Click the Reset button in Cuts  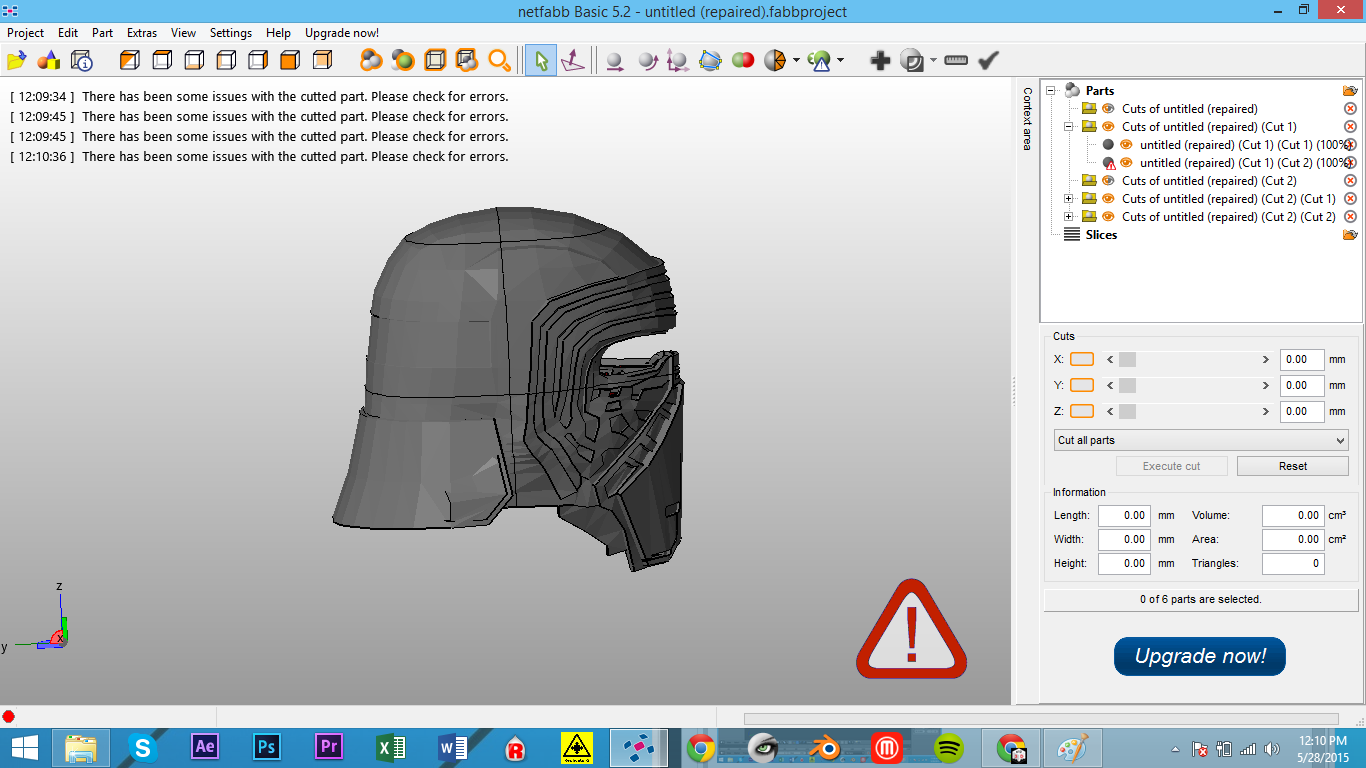coord(1293,466)
